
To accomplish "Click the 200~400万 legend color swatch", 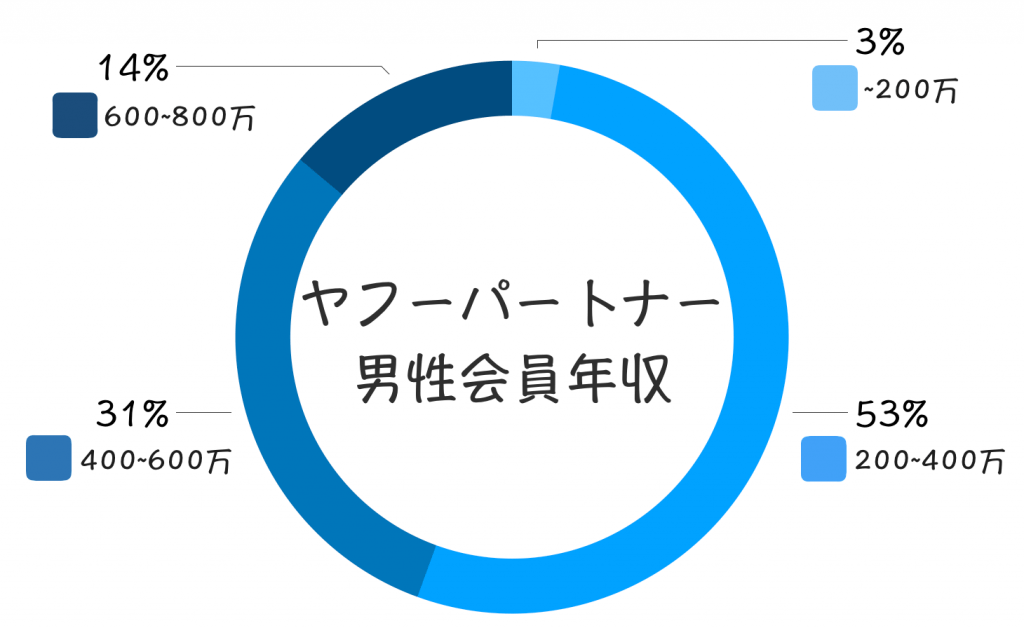I will (x=823, y=458).
